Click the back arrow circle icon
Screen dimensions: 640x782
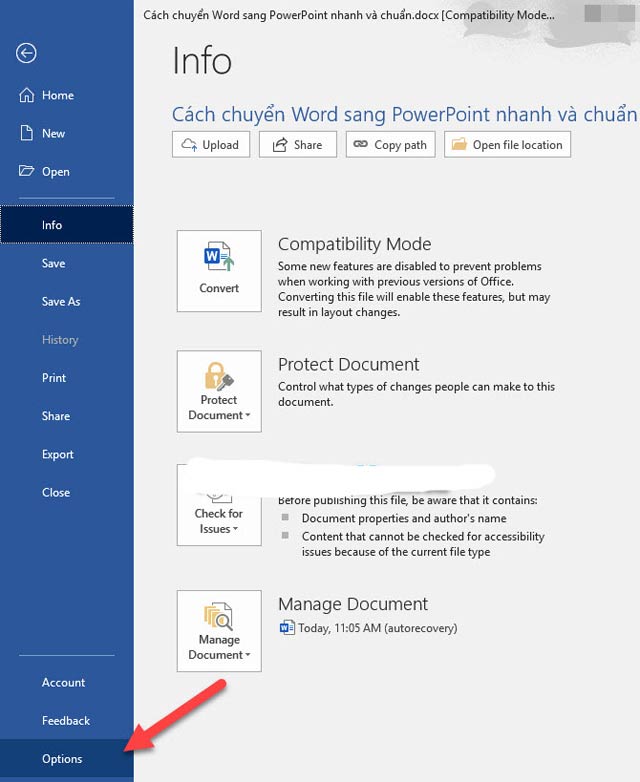tap(26, 53)
